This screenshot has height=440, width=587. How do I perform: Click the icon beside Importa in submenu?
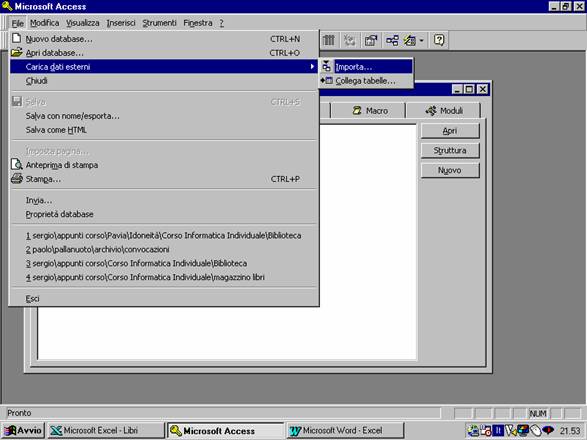click(326, 66)
